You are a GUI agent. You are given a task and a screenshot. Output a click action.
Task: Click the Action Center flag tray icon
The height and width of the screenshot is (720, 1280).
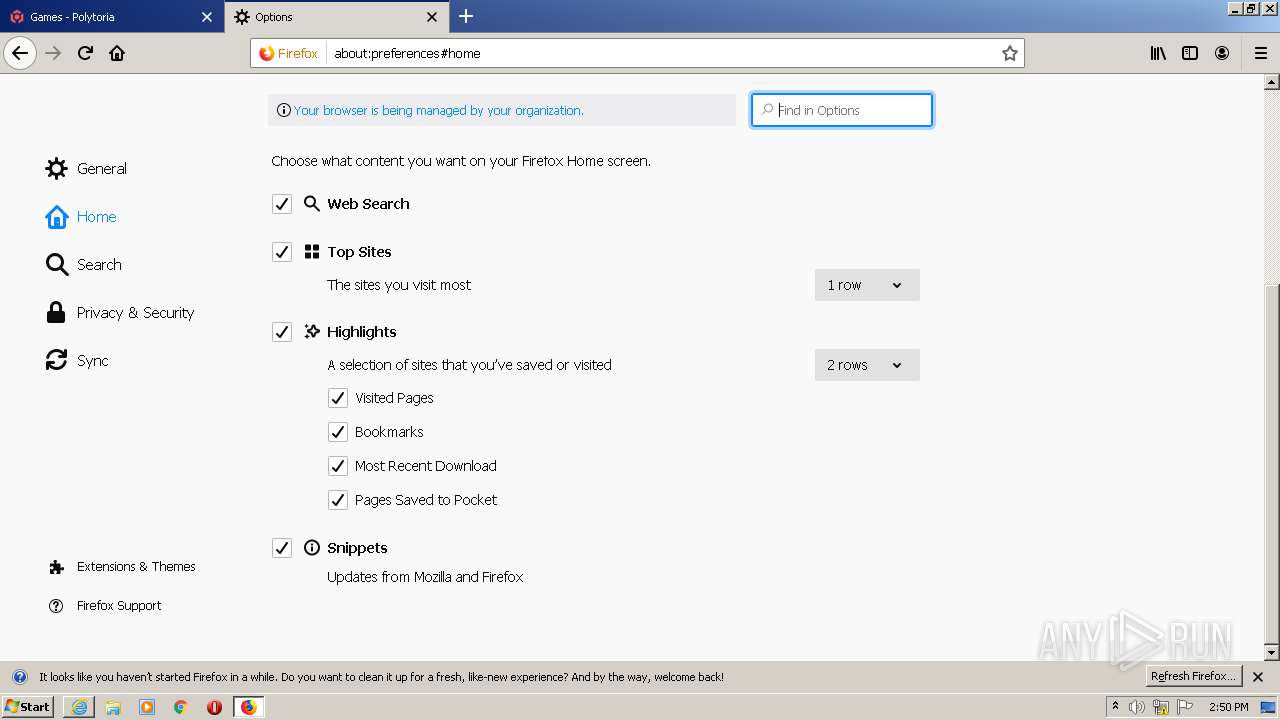1185,707
